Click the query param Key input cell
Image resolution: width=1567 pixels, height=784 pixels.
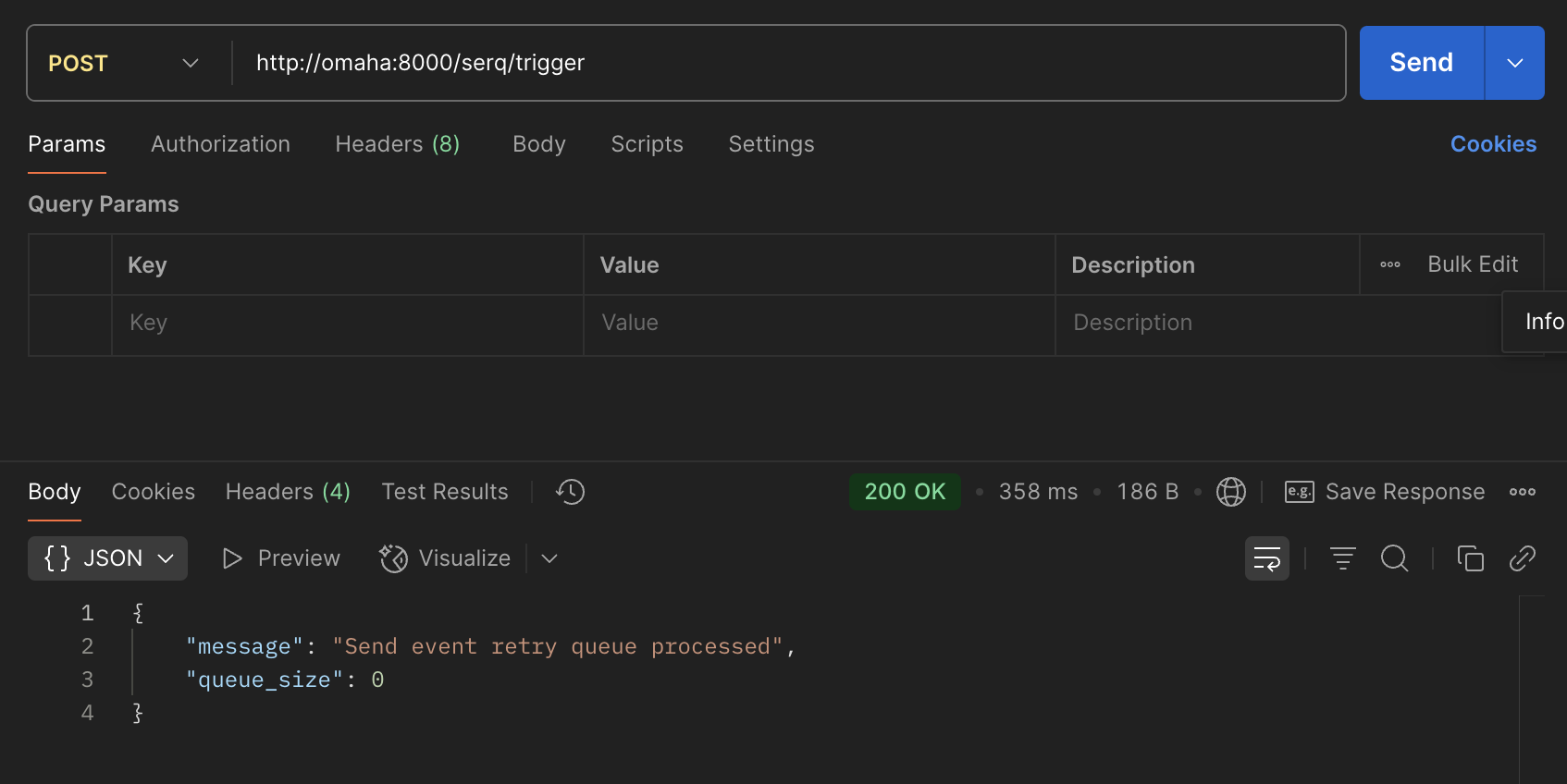347,323
